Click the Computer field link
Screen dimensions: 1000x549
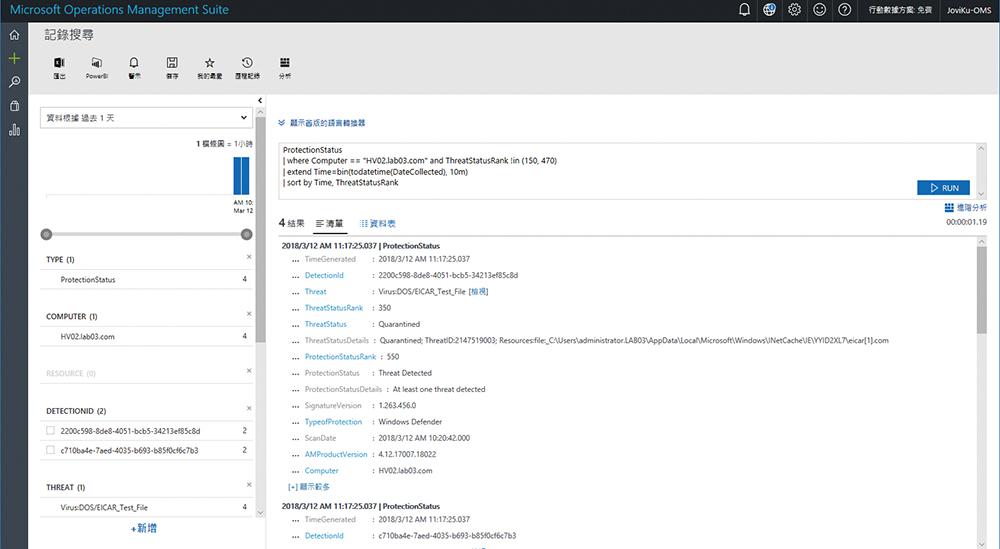321,471
